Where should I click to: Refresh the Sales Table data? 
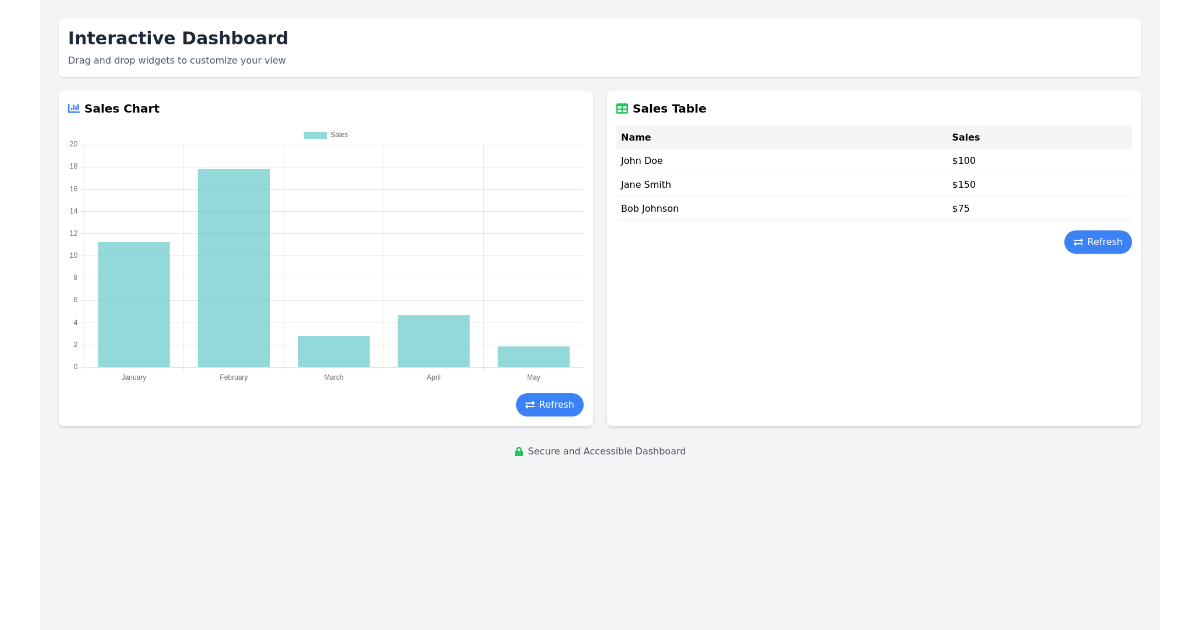pyautogui.click(x=1097, y=241)
